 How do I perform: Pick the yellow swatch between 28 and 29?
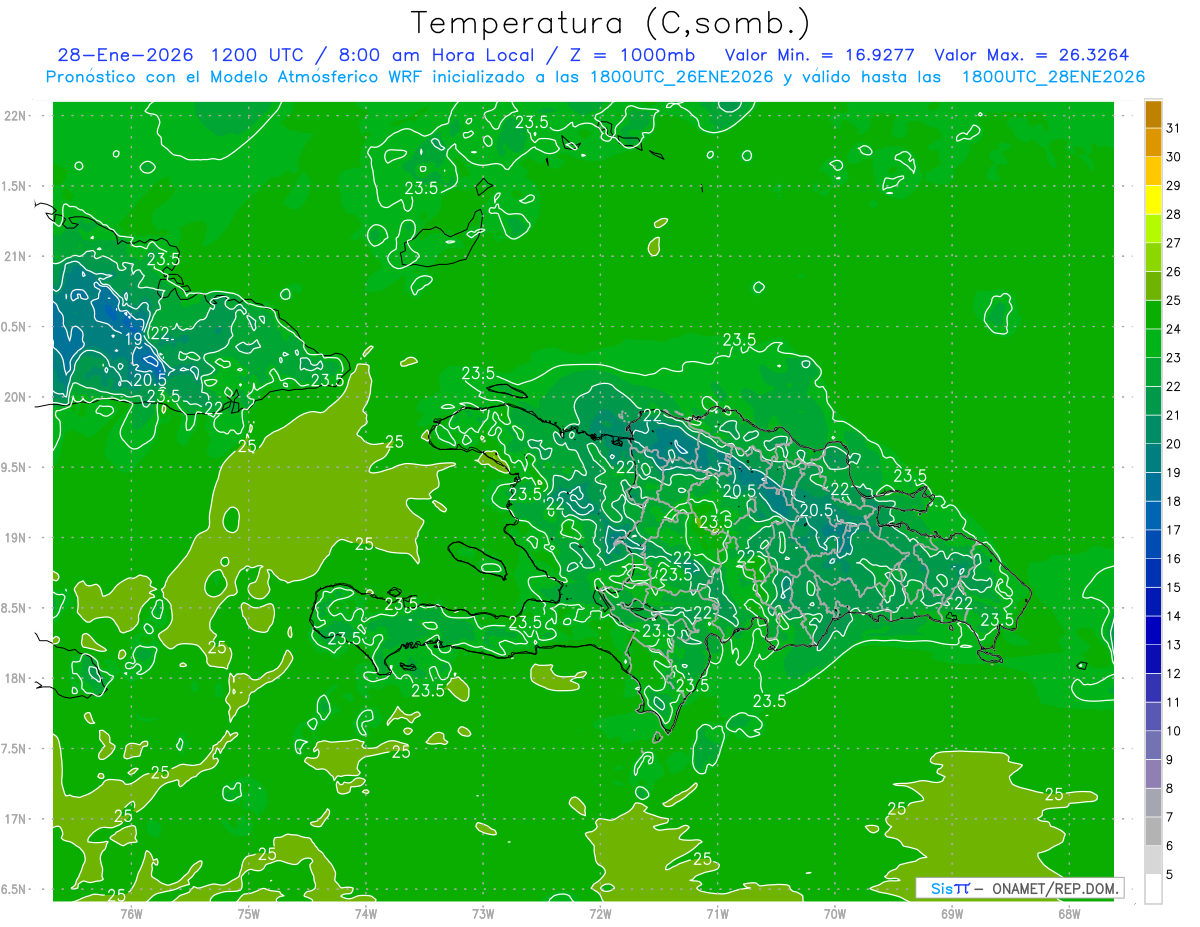point(1153,200)
